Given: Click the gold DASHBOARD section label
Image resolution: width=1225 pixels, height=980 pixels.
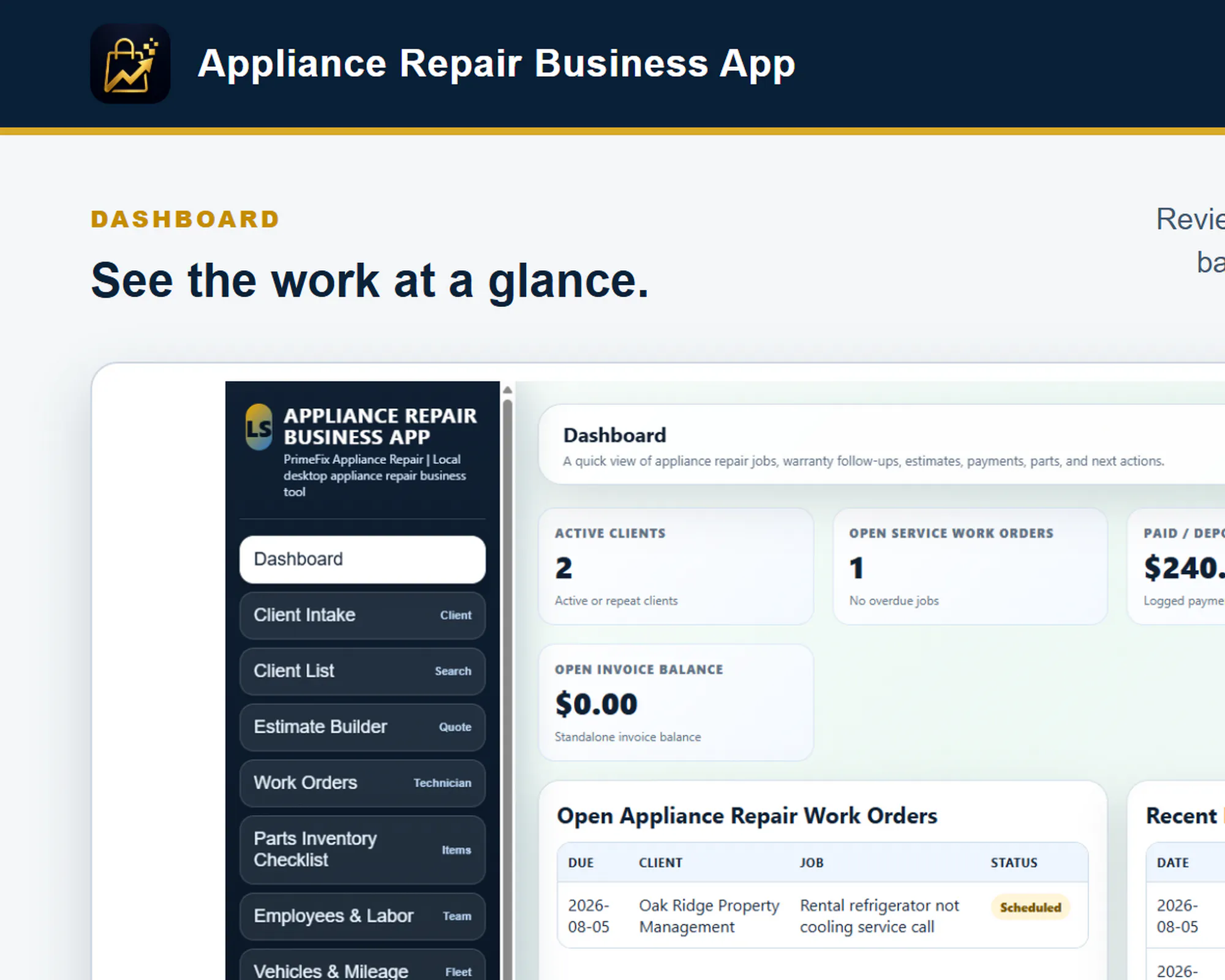Looking at the screenshot, I should [185, 219].
